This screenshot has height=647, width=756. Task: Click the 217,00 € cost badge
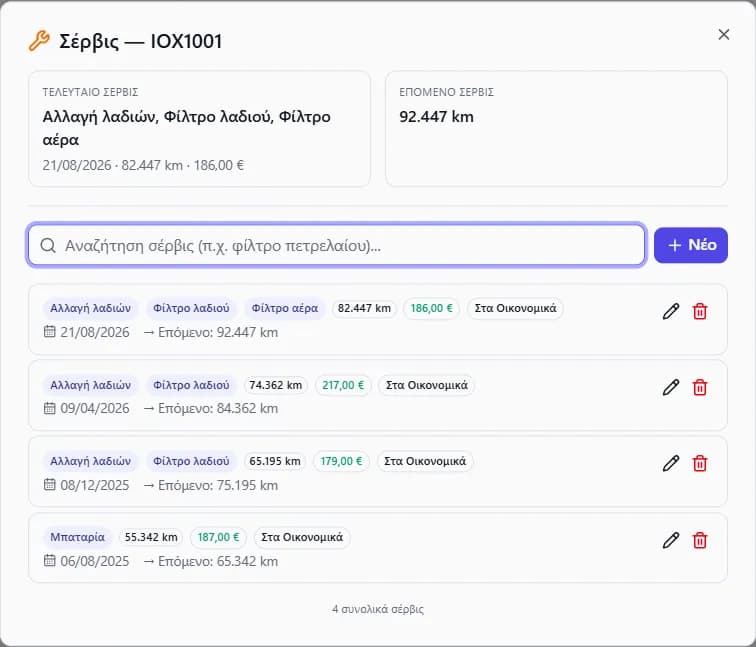(x=343, y=385)
